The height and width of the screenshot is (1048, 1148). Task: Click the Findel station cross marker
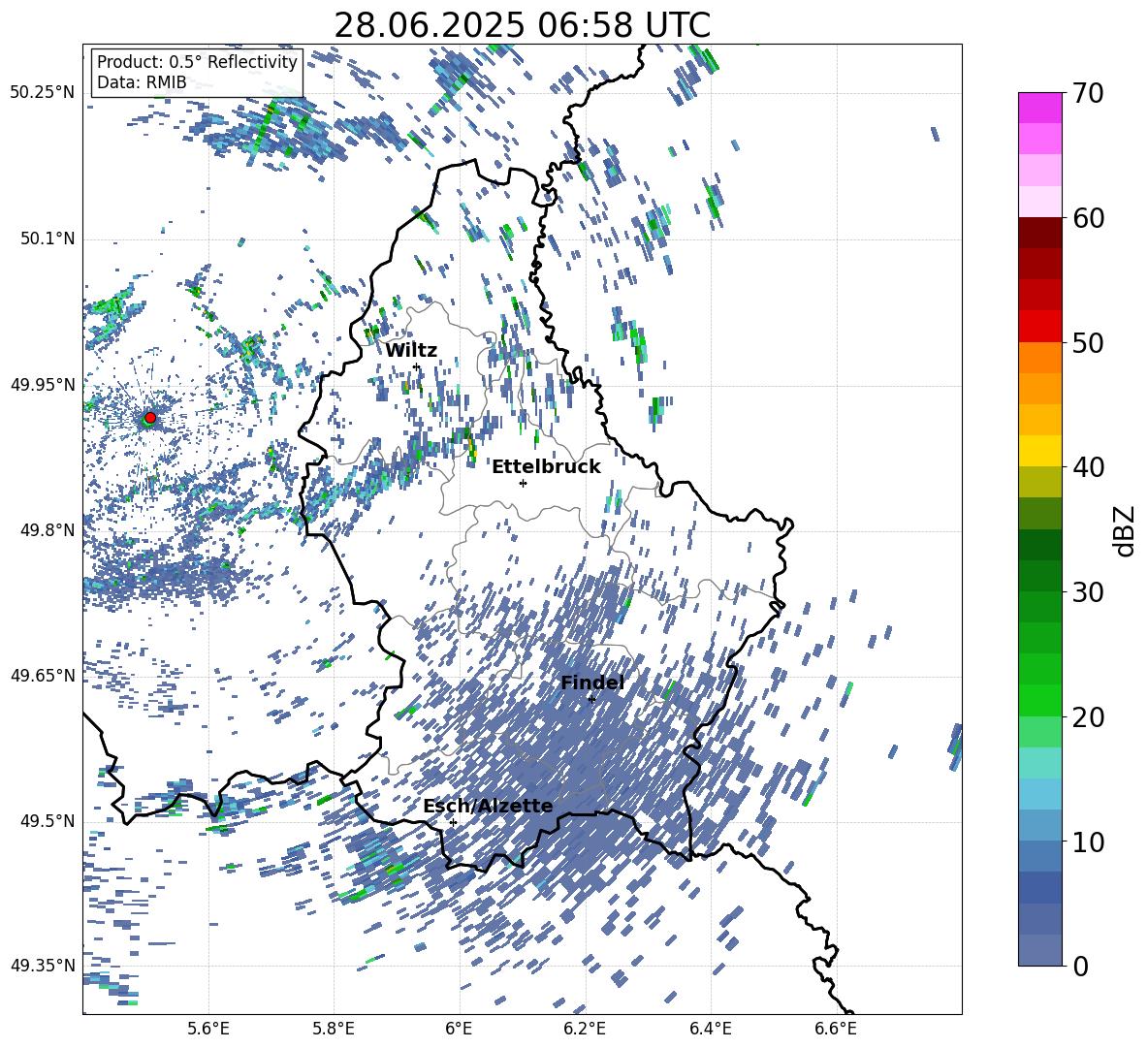pyautogui.click(x=591, y=699)
